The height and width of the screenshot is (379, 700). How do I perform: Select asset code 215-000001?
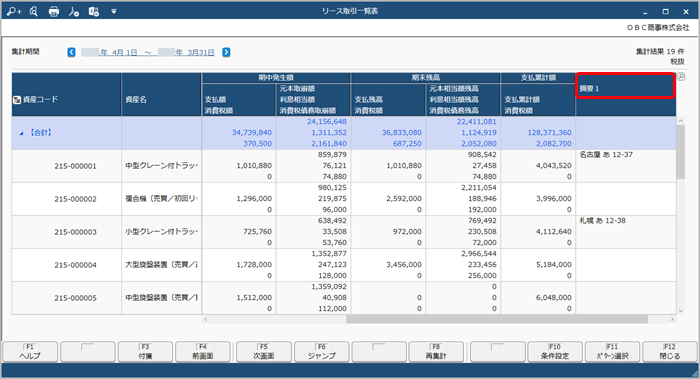(75, 166)
